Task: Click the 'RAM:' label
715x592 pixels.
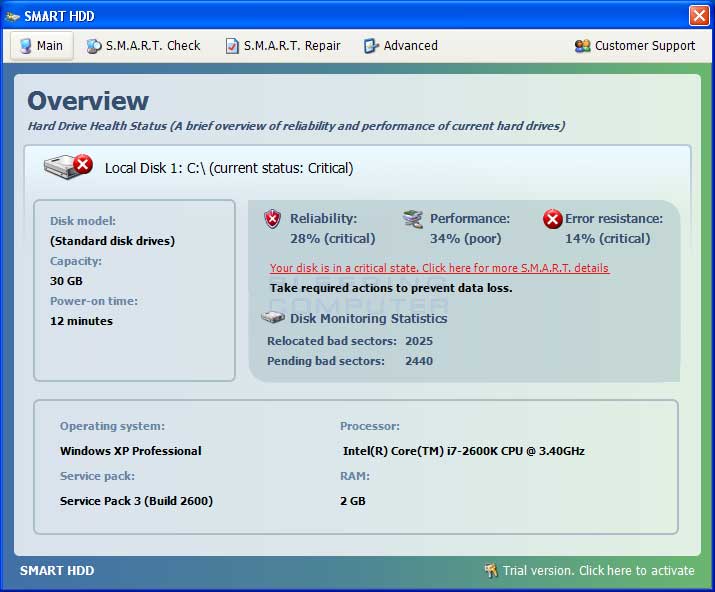Action: pos(355,476)
